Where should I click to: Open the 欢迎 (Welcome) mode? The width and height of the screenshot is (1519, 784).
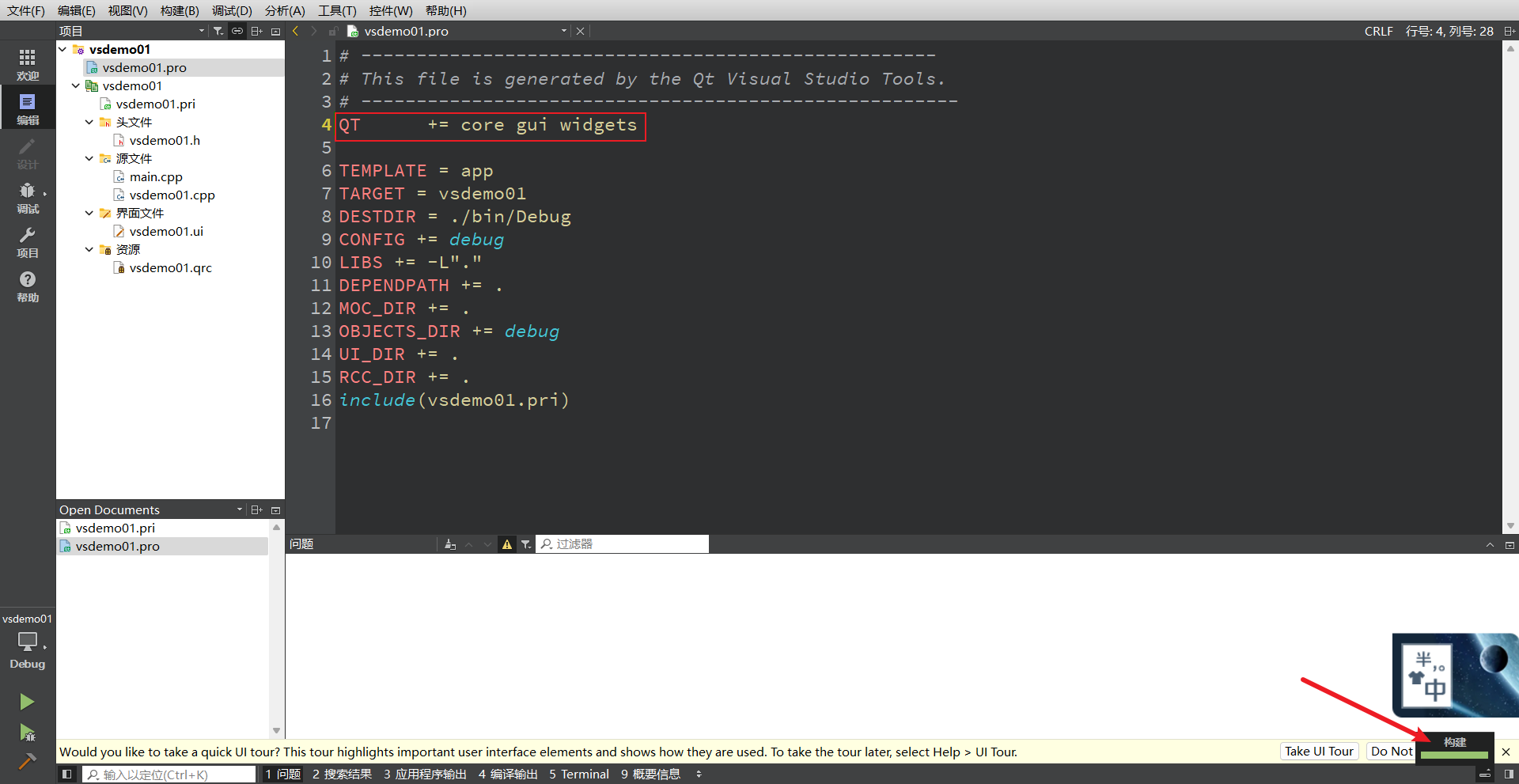(28, 65)
